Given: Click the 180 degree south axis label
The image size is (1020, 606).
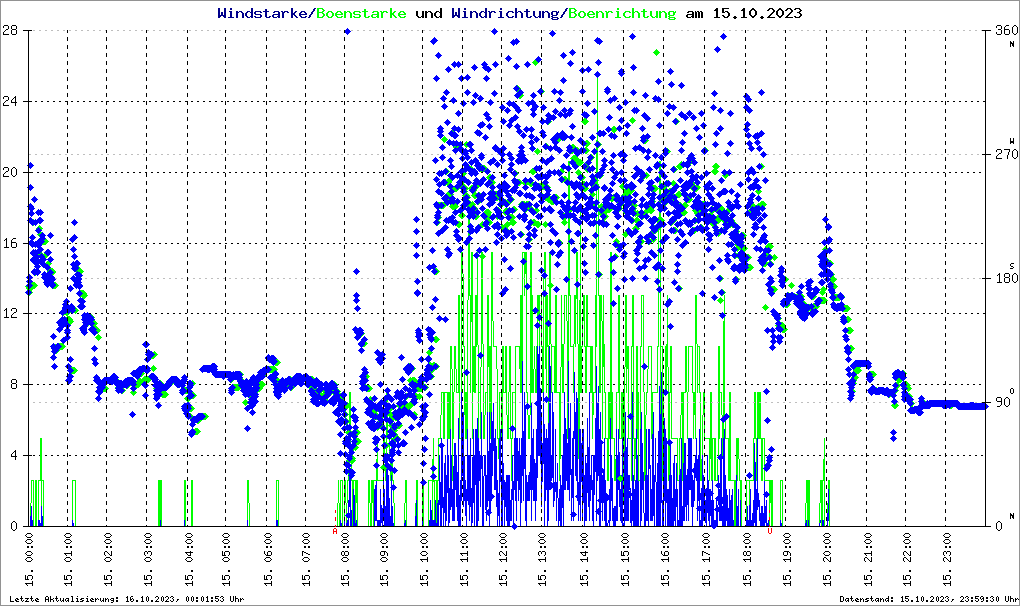Looking at the screenshot, I should click(1002, 278).
